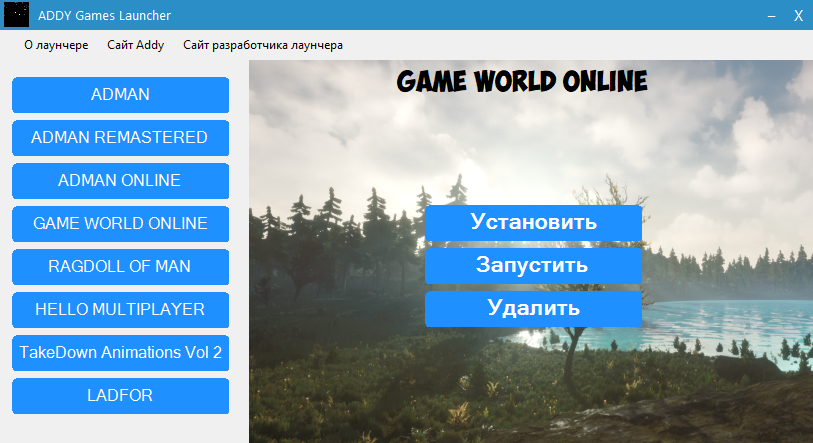Launch the game with "Запустить"
Viewport: 813px width, 443px height.
pos(532,266)
